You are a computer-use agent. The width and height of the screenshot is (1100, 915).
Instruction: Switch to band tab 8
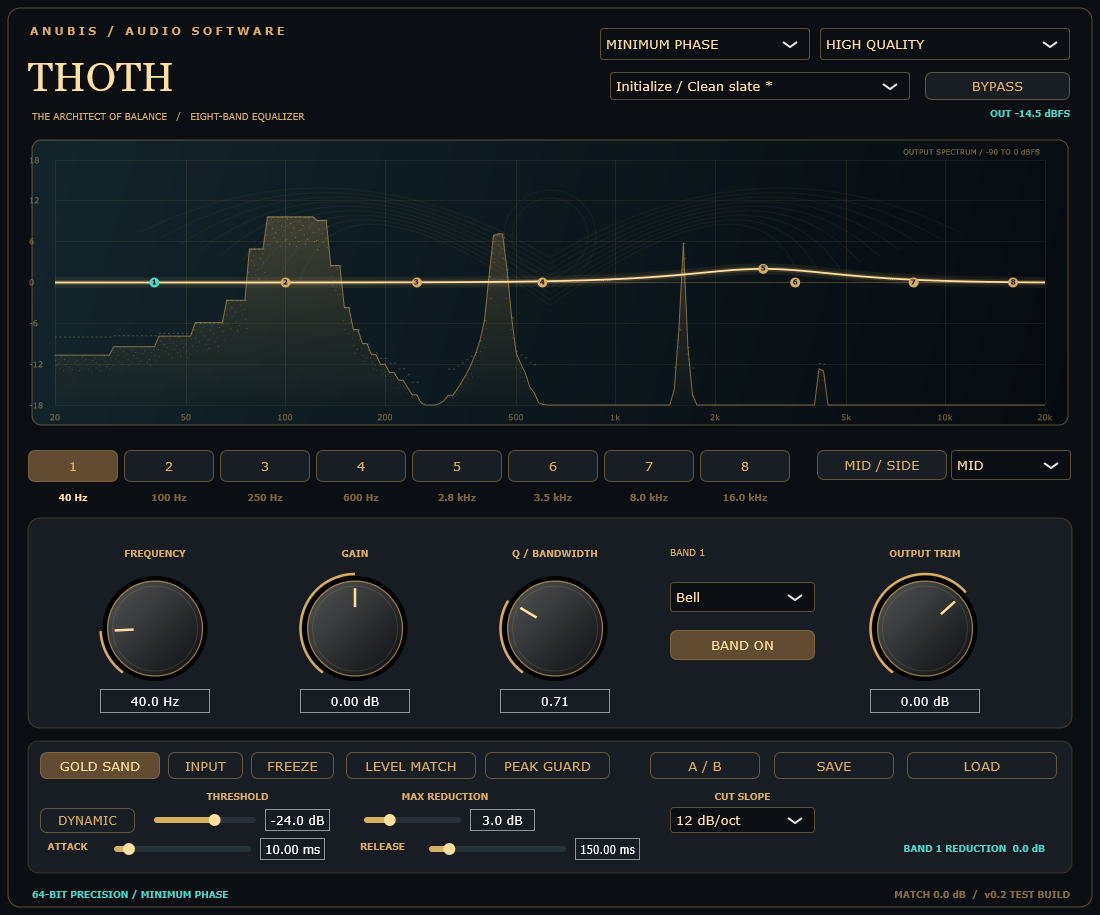pyautogui.click(x=745, y=466)
